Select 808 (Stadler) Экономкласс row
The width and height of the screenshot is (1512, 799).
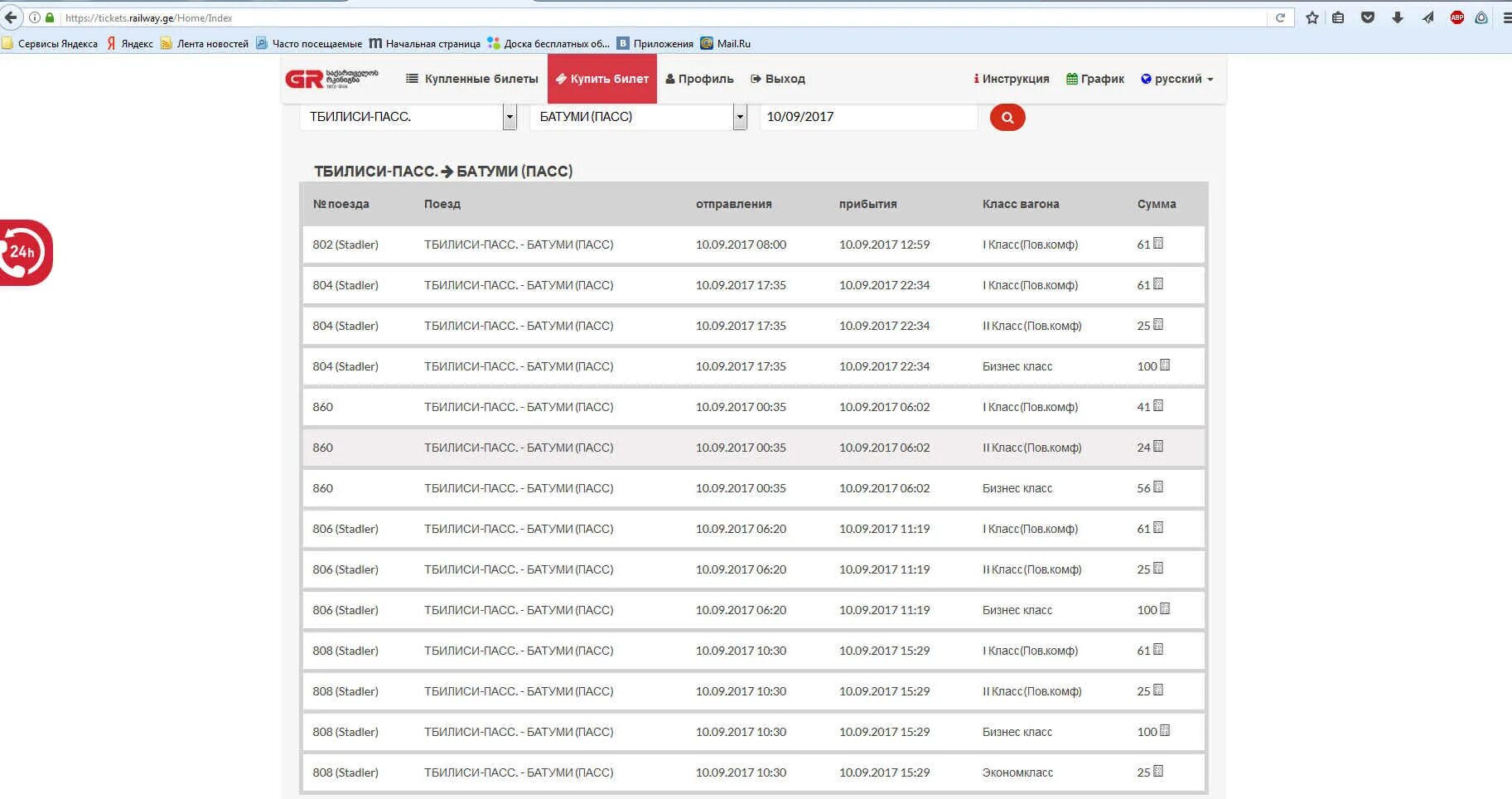point(753,772)
